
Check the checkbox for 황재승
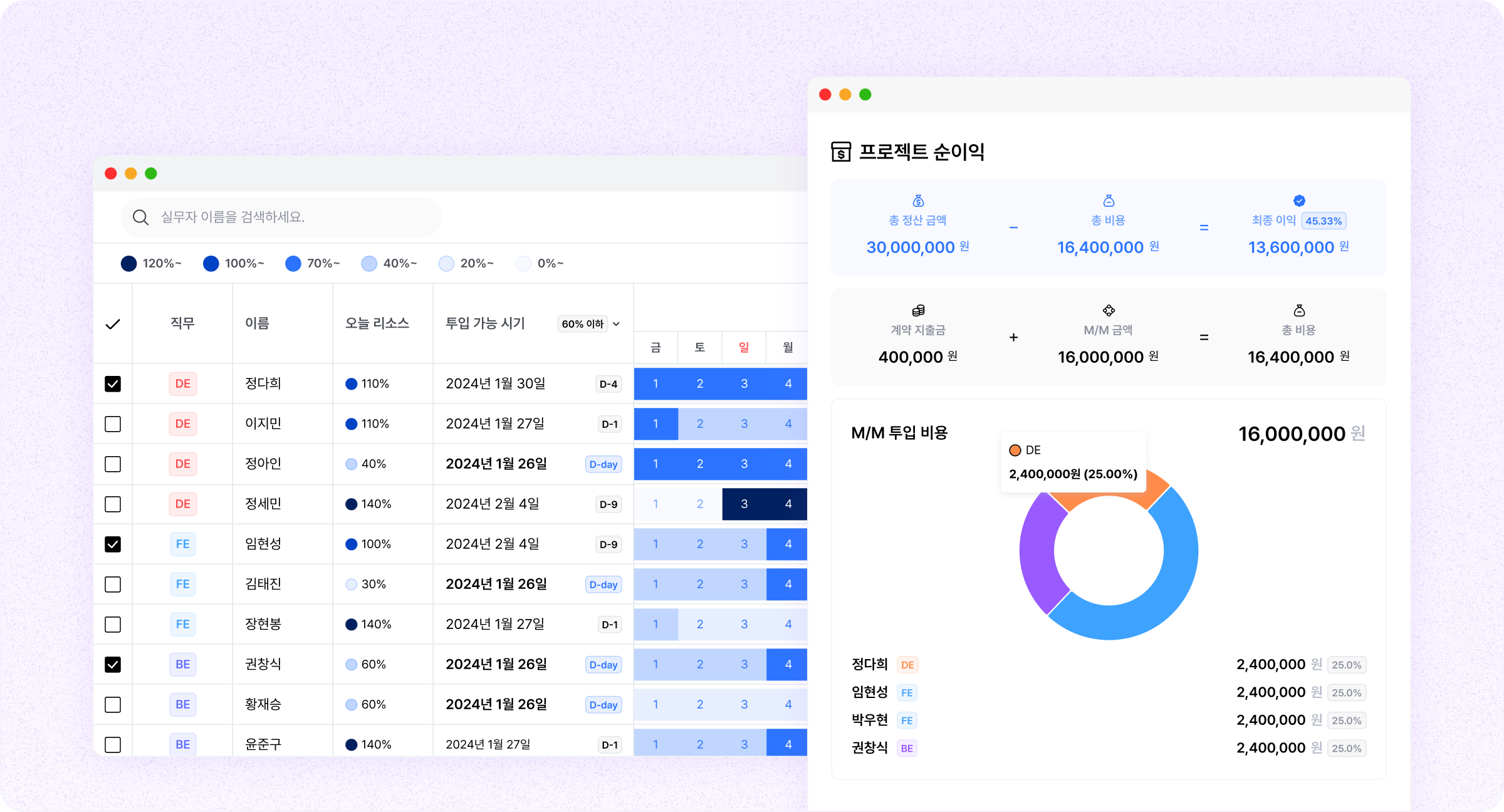[x=113, y=705]
